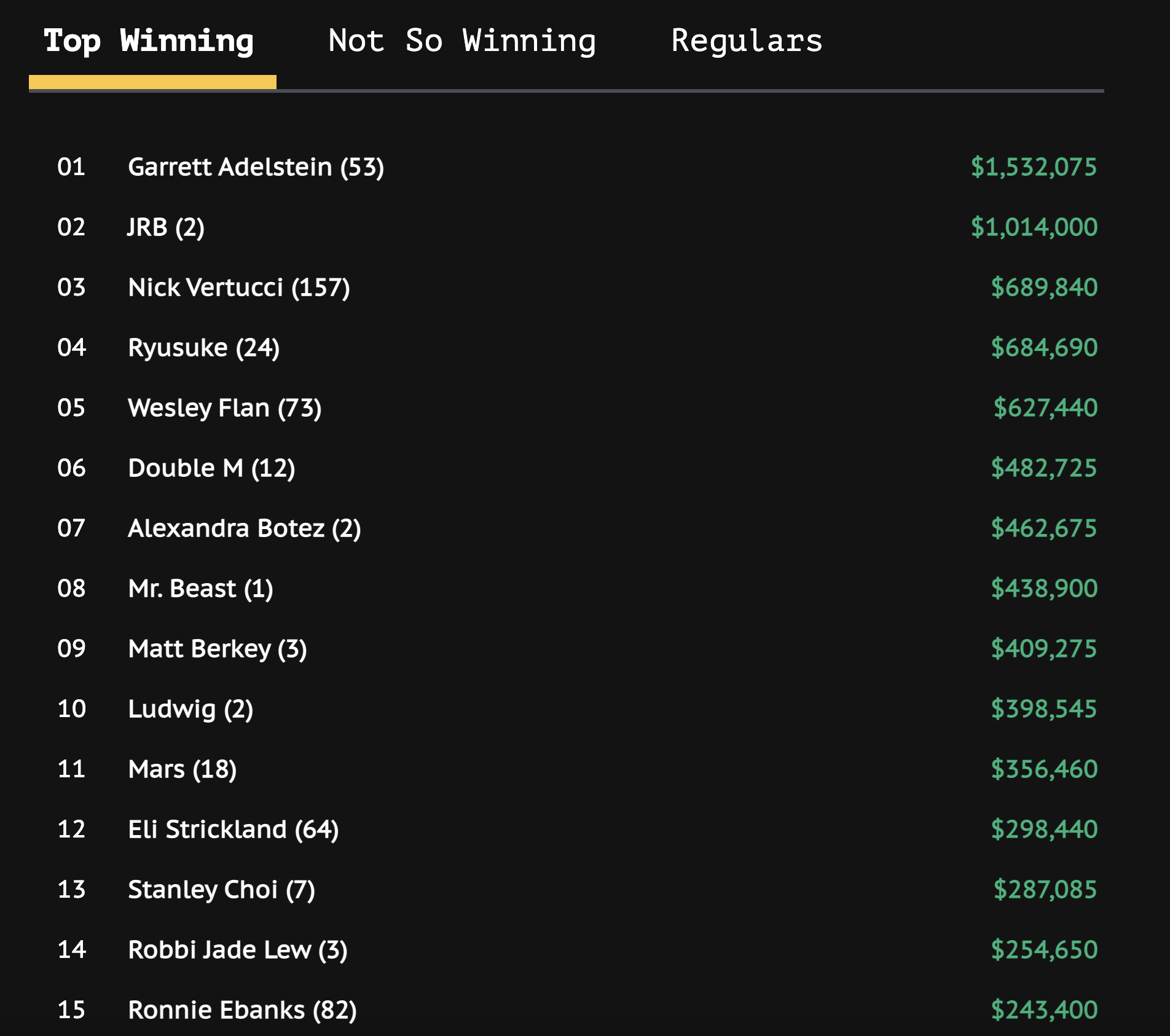
Task: Click Robbi Jade Lew (3) name
Action: point(238,950)
